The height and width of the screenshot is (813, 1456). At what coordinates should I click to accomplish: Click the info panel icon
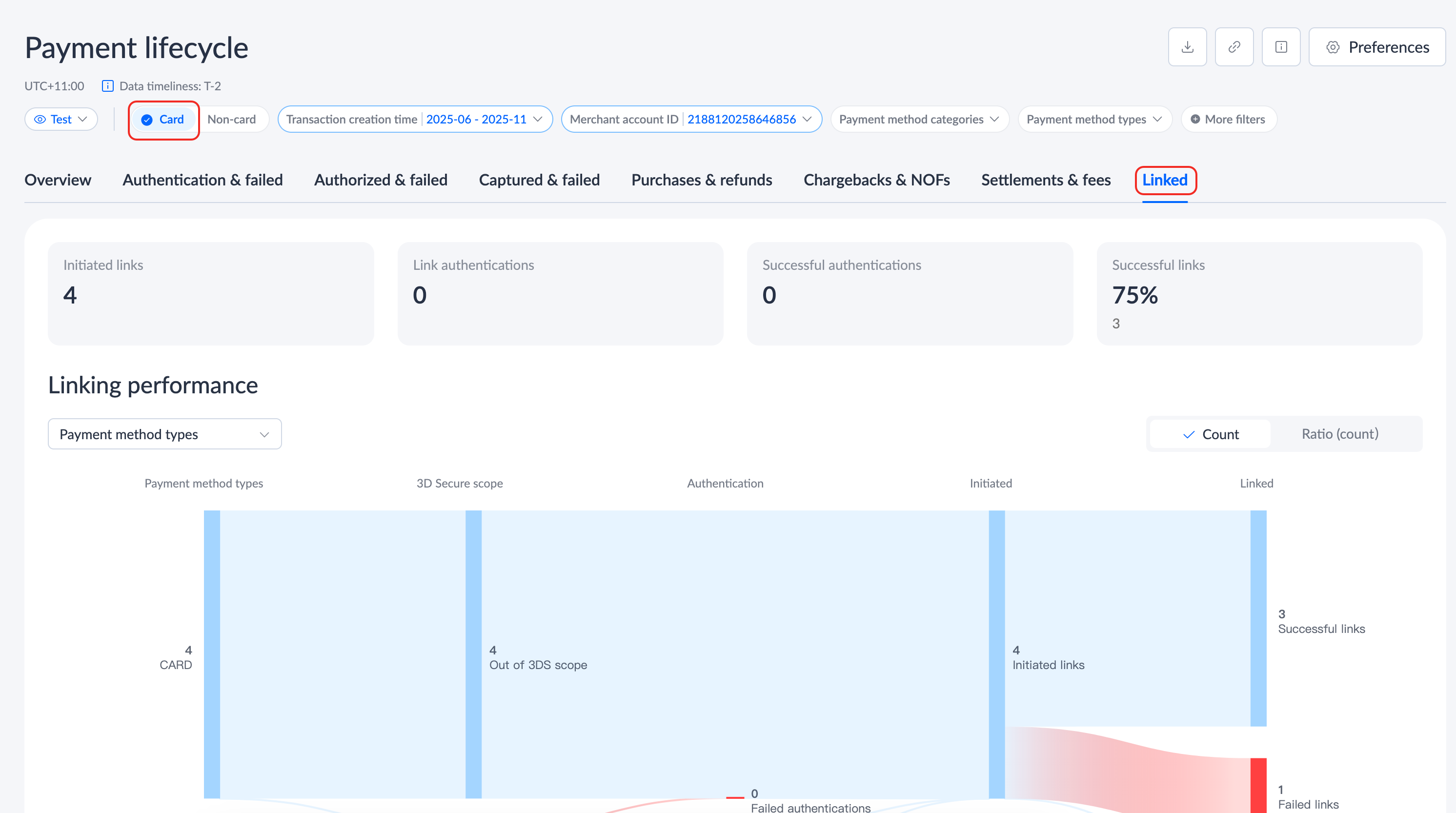[1281, 47]
